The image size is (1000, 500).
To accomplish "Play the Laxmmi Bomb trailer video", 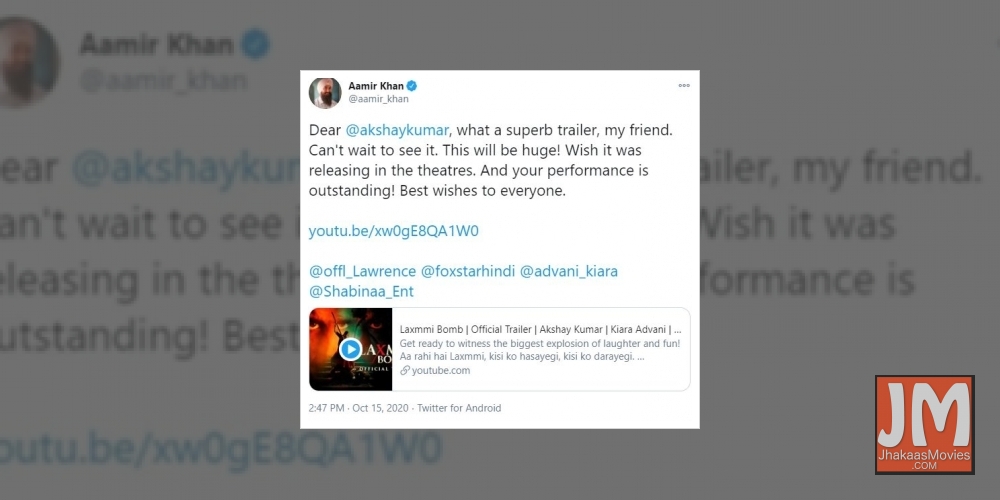I will (x=350, y=349).
